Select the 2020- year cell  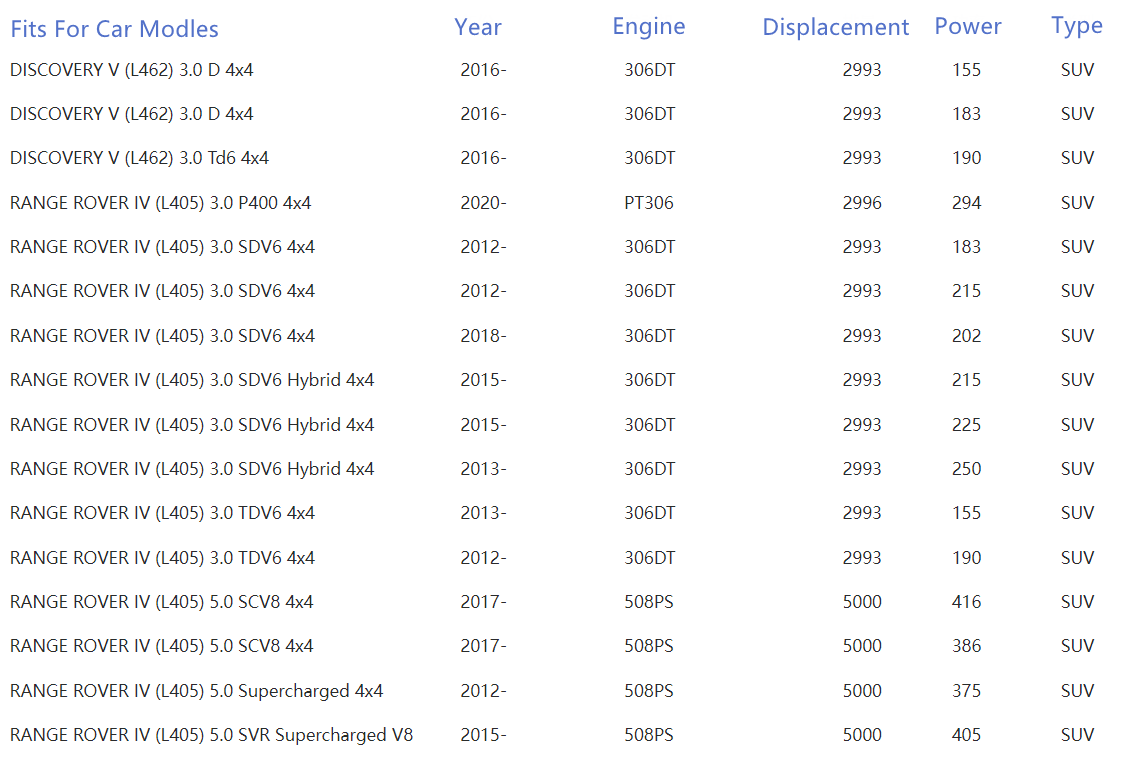[483, 203]
